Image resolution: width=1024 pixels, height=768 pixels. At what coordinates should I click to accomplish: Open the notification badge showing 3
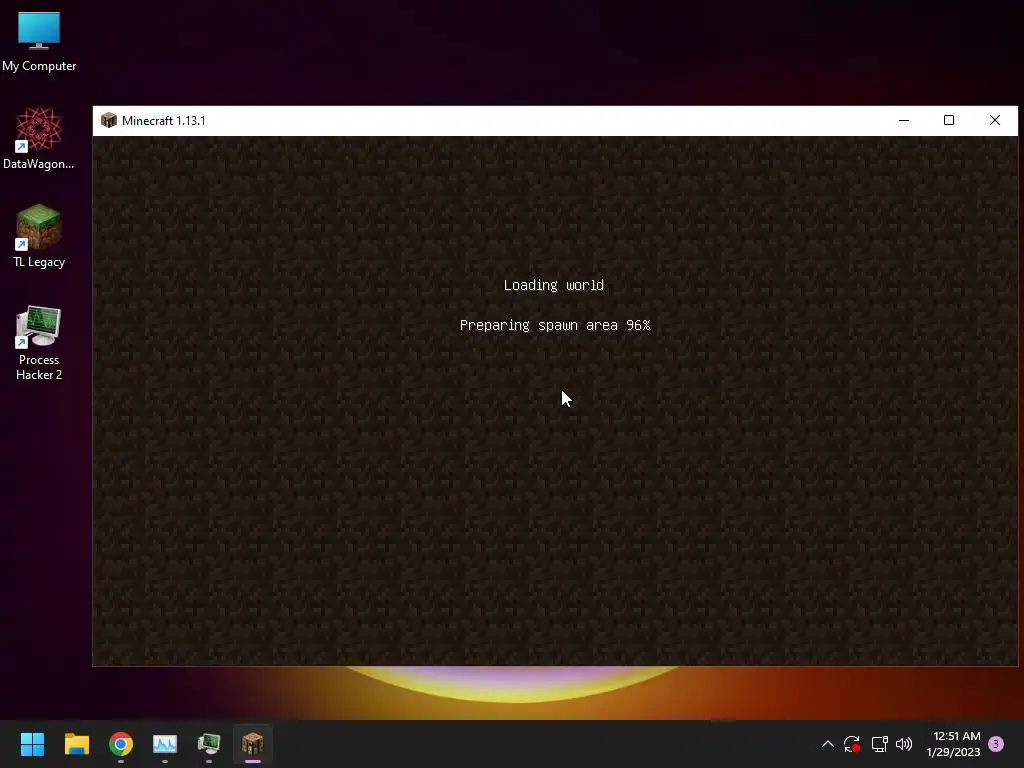click(x=996, y=744)
